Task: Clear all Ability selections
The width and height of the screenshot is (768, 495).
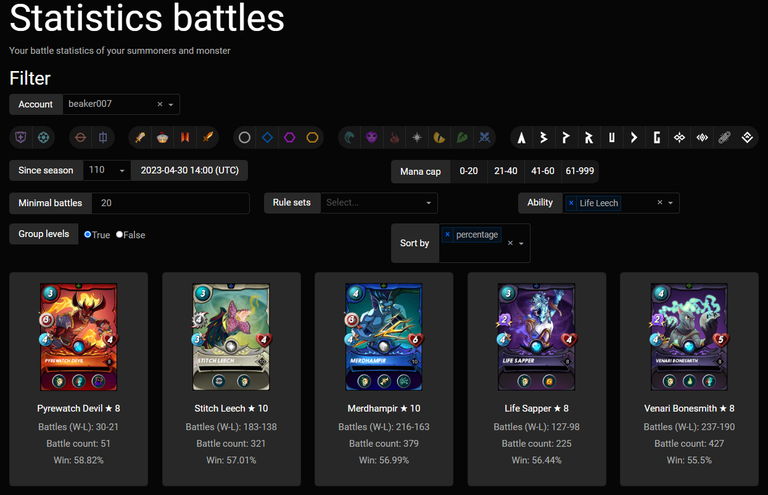Action: [660, 203]
